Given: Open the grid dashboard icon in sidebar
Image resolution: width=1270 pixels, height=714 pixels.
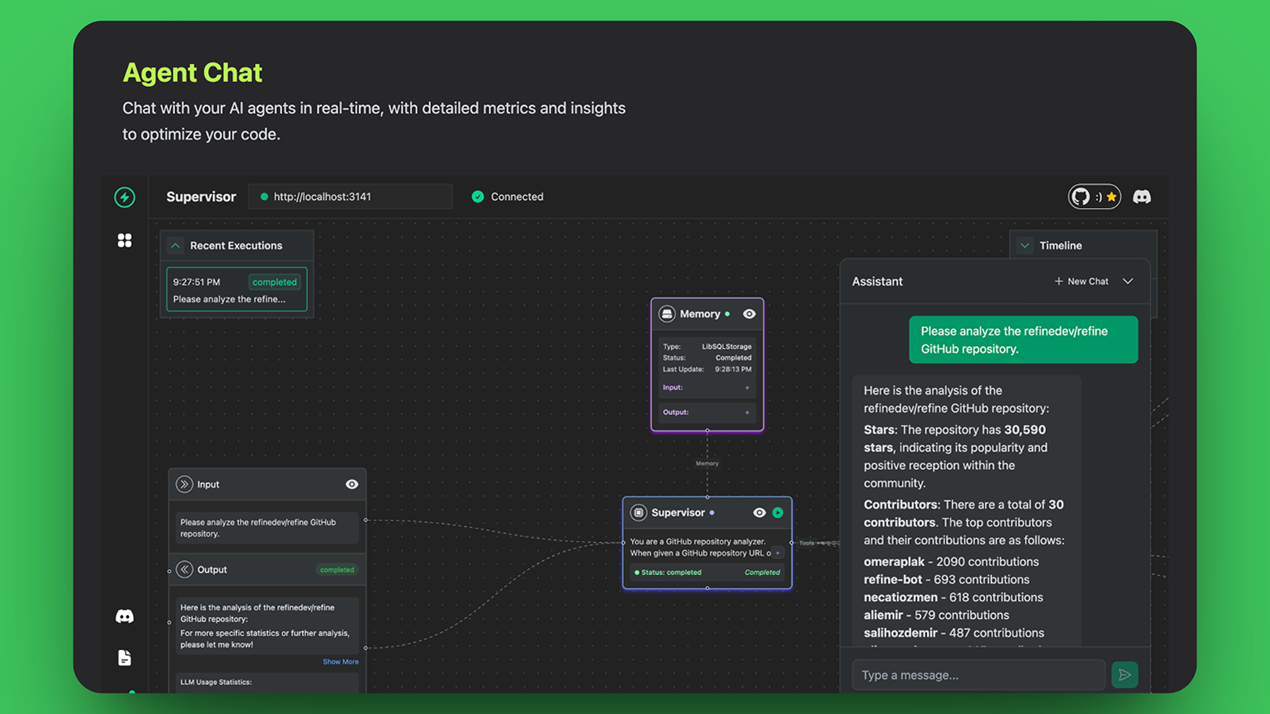Looking at the screenshot, I should pyautogui.click(x=125, y=241).
